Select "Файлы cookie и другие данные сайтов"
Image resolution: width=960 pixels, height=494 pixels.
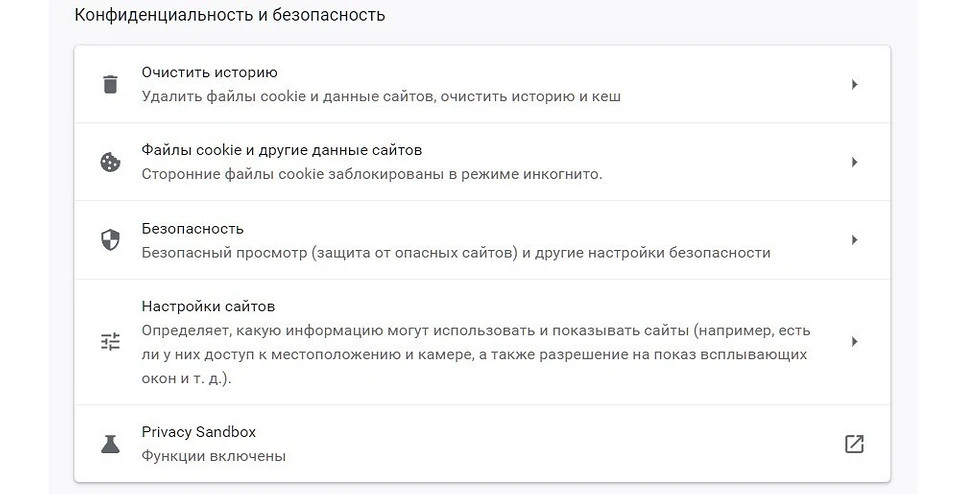tap(282, 150)
